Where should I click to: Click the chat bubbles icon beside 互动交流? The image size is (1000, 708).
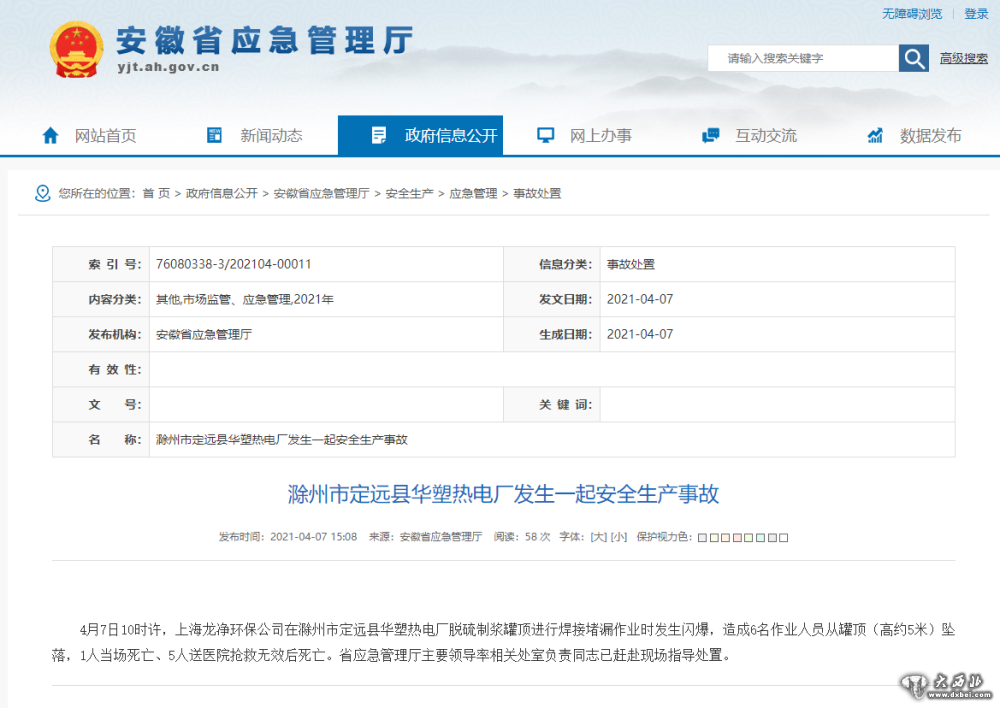tap(711, 135)
